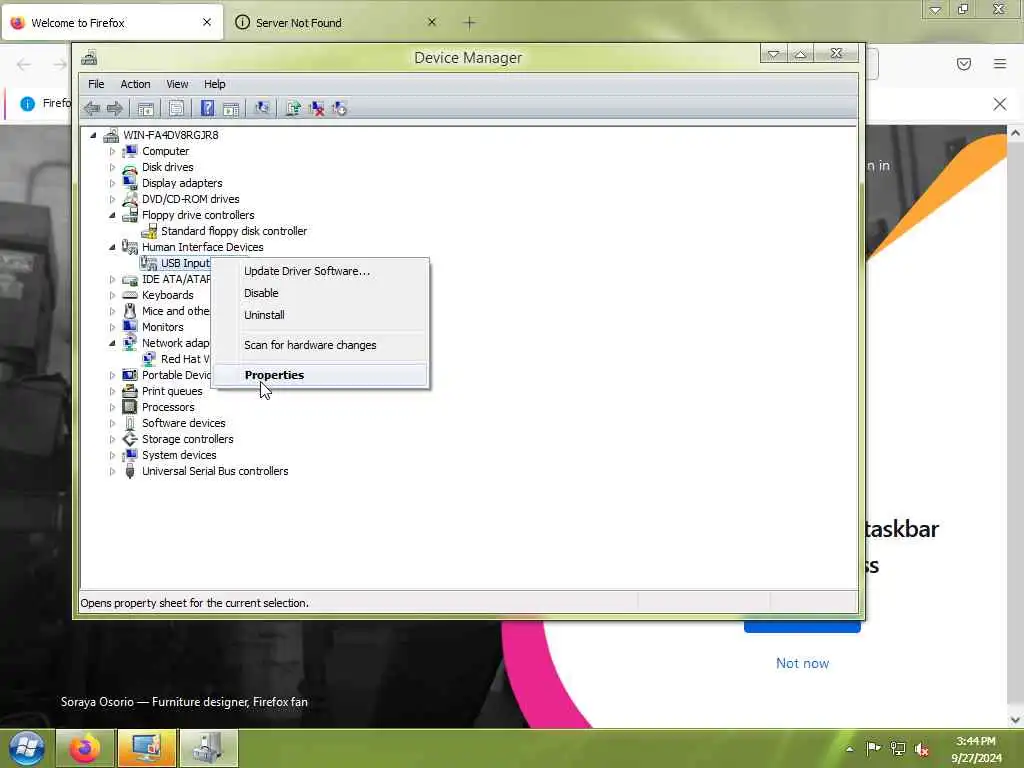Viewport: 1024px width, 768px height.
Task: Dismiss the Firefox notification bar
Action: click(x=1000, y=104)
